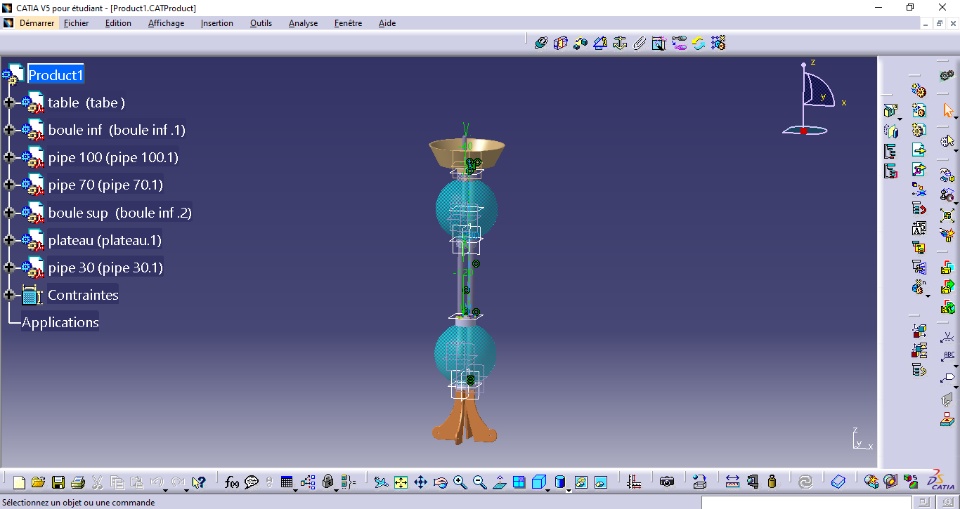Expand the table (tabe) tree node

[9, 102]
